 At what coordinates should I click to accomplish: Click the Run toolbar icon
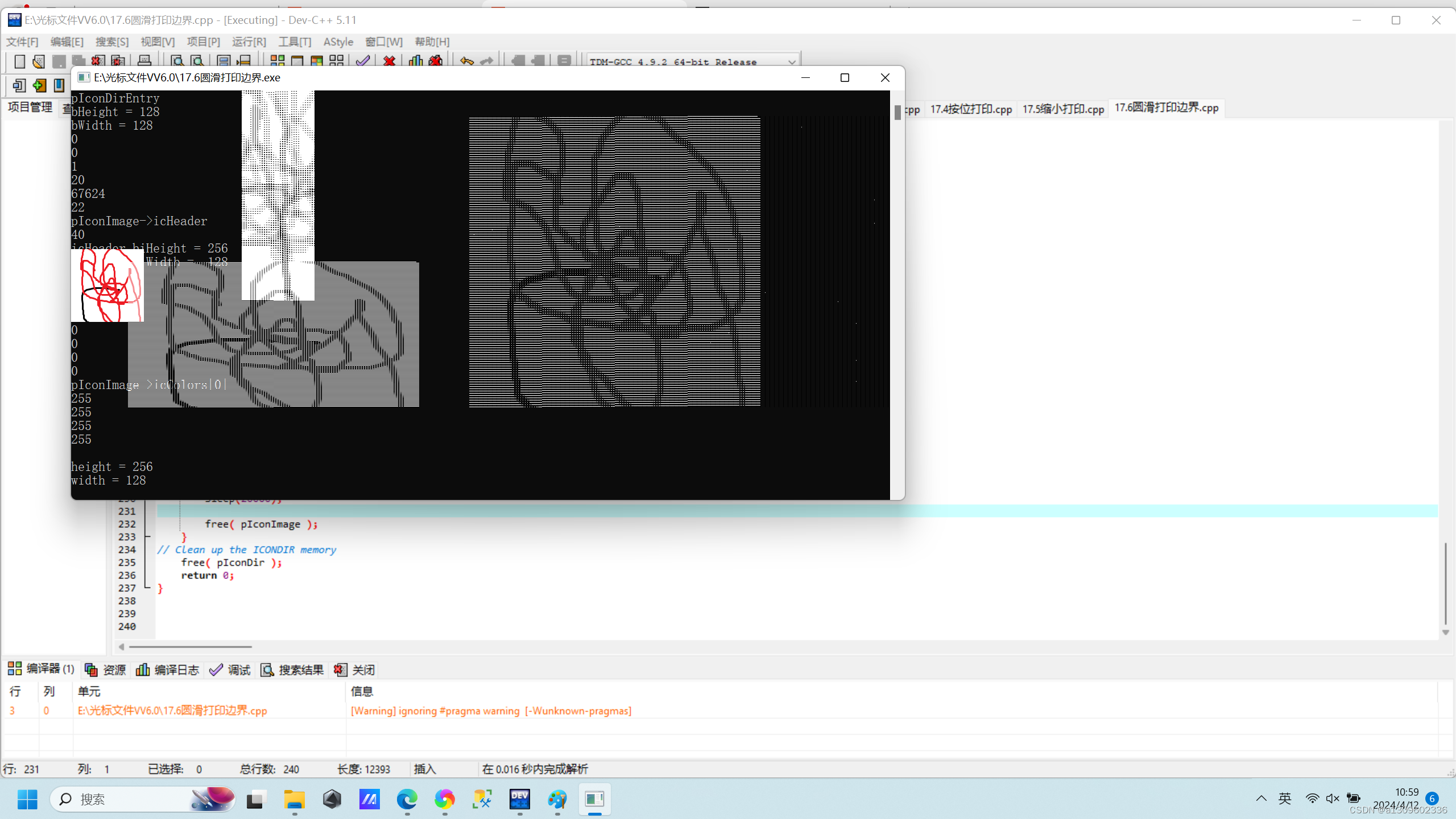click(297, 61)
